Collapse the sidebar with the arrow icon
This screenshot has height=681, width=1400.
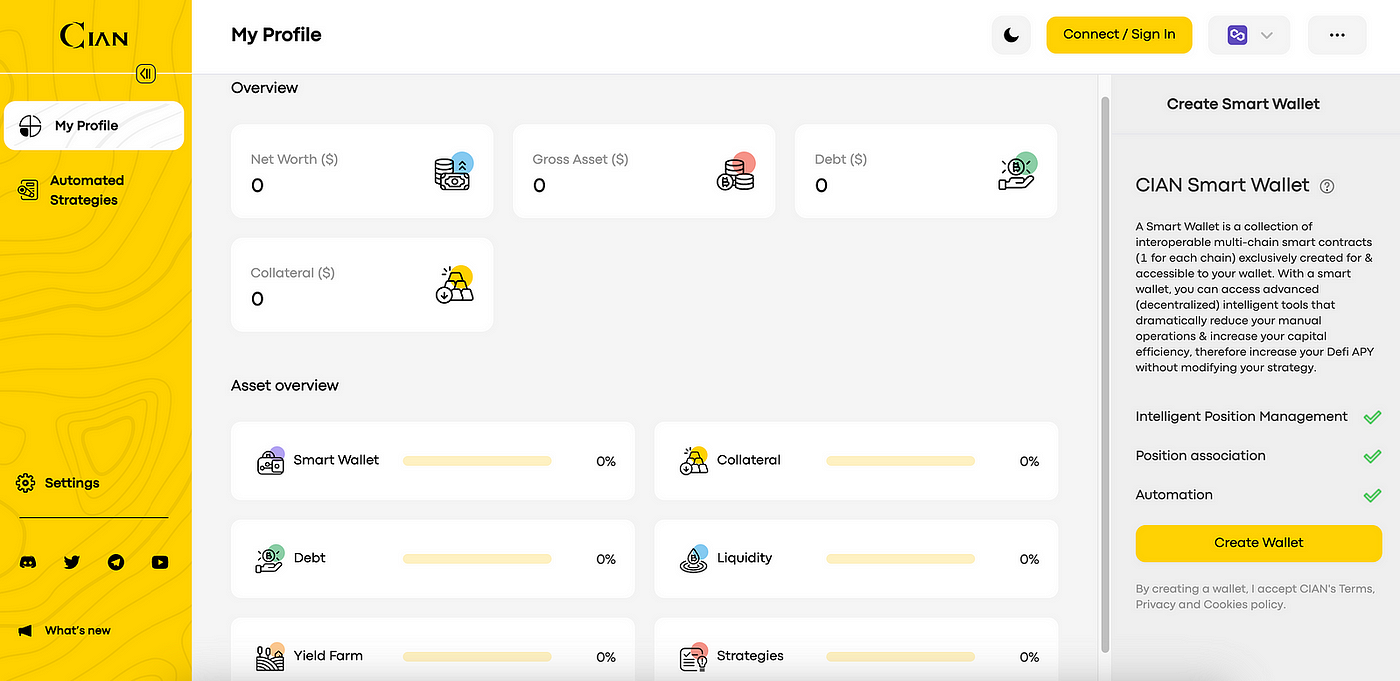point(146,73)
